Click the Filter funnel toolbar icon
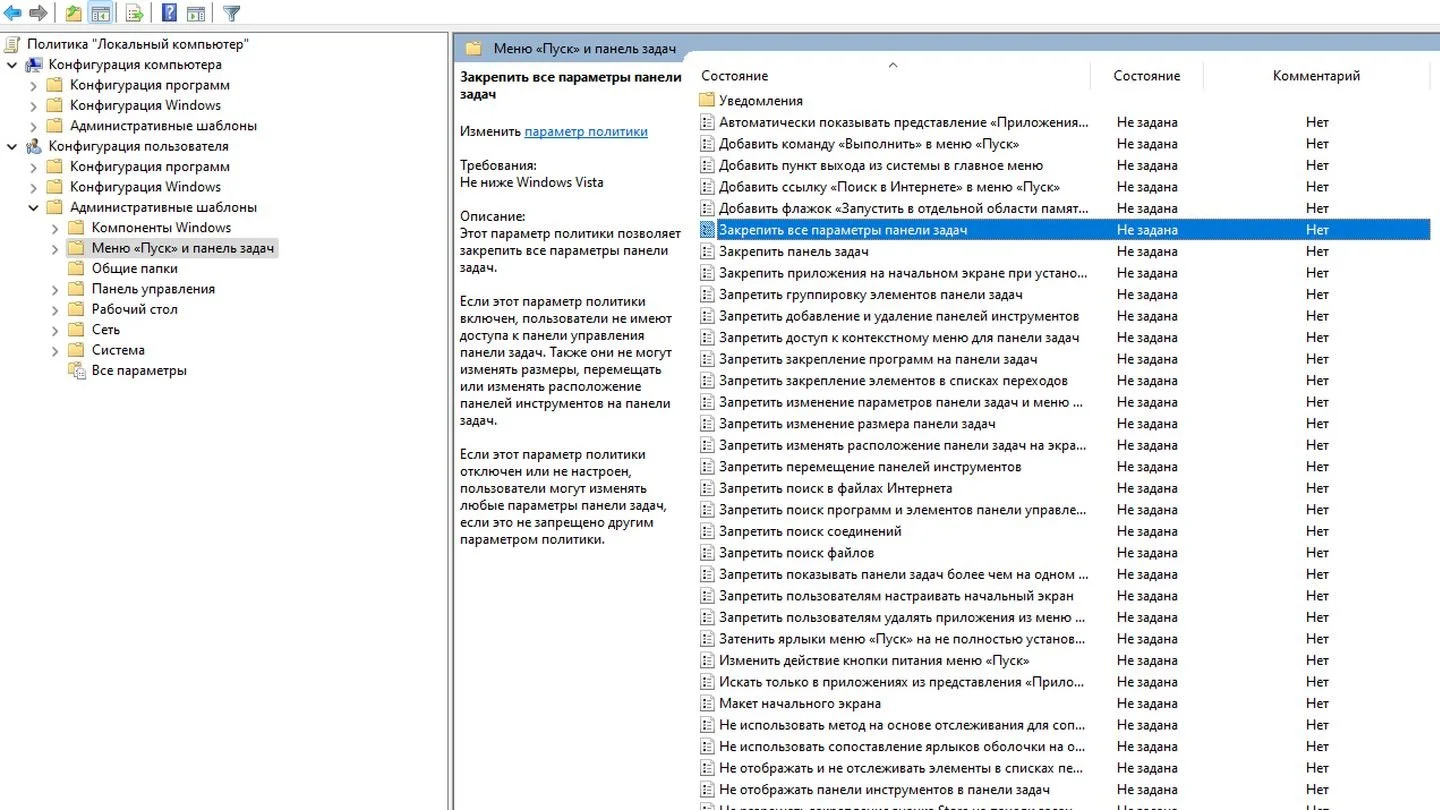The image size is (1440, 810). [x=231, y=13]
